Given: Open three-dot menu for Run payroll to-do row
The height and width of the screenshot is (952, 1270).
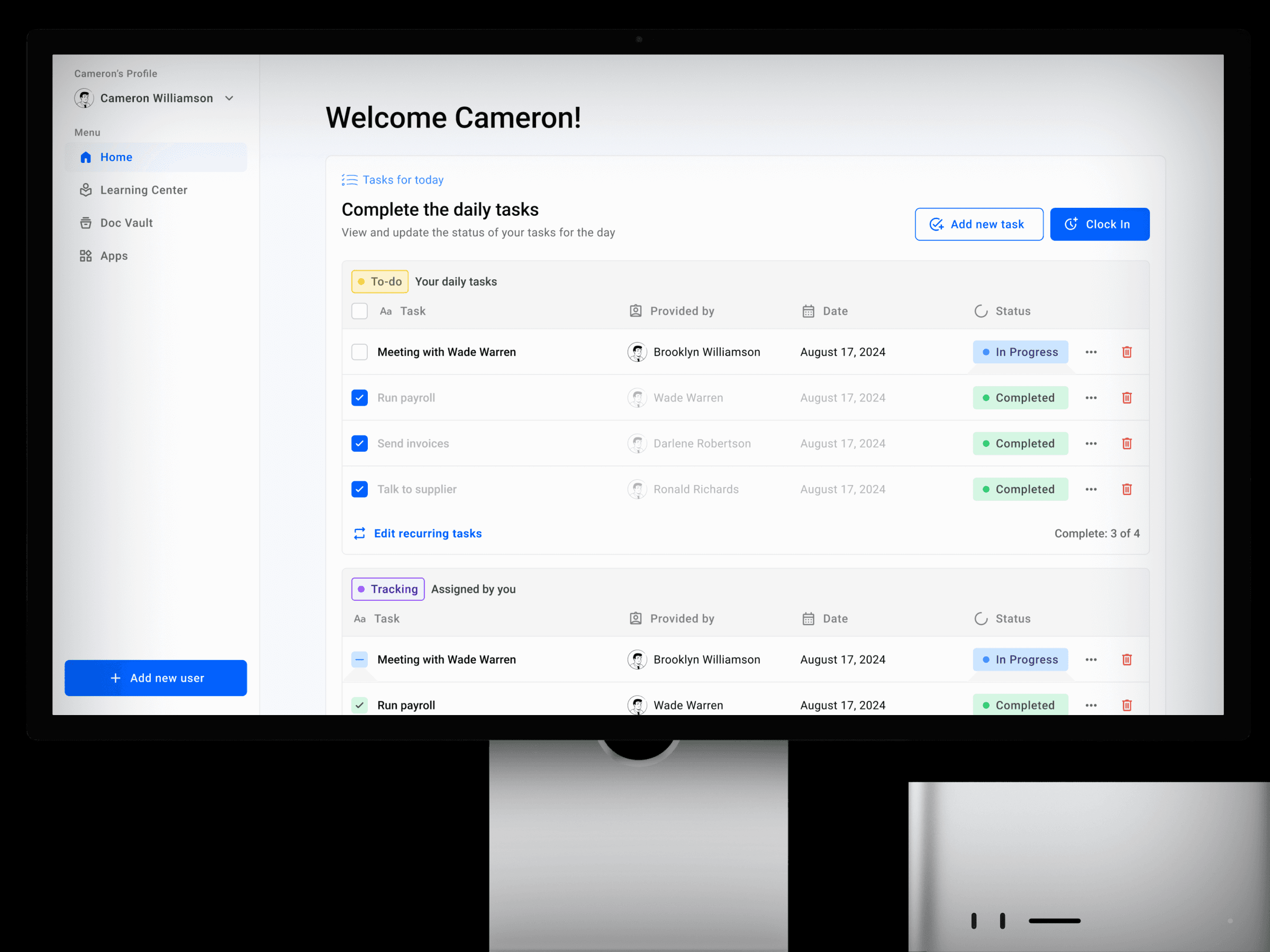Looking at the screenshot, I should pos(1091,398).
